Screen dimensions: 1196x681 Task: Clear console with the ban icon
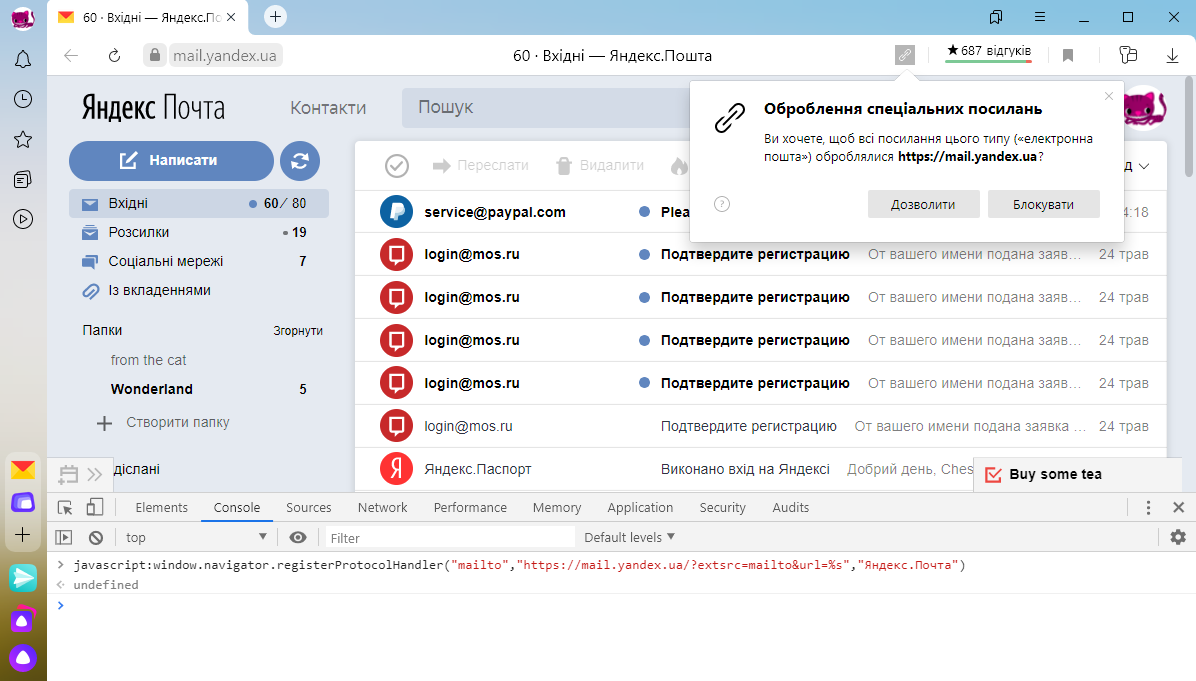tap(95, 538)
